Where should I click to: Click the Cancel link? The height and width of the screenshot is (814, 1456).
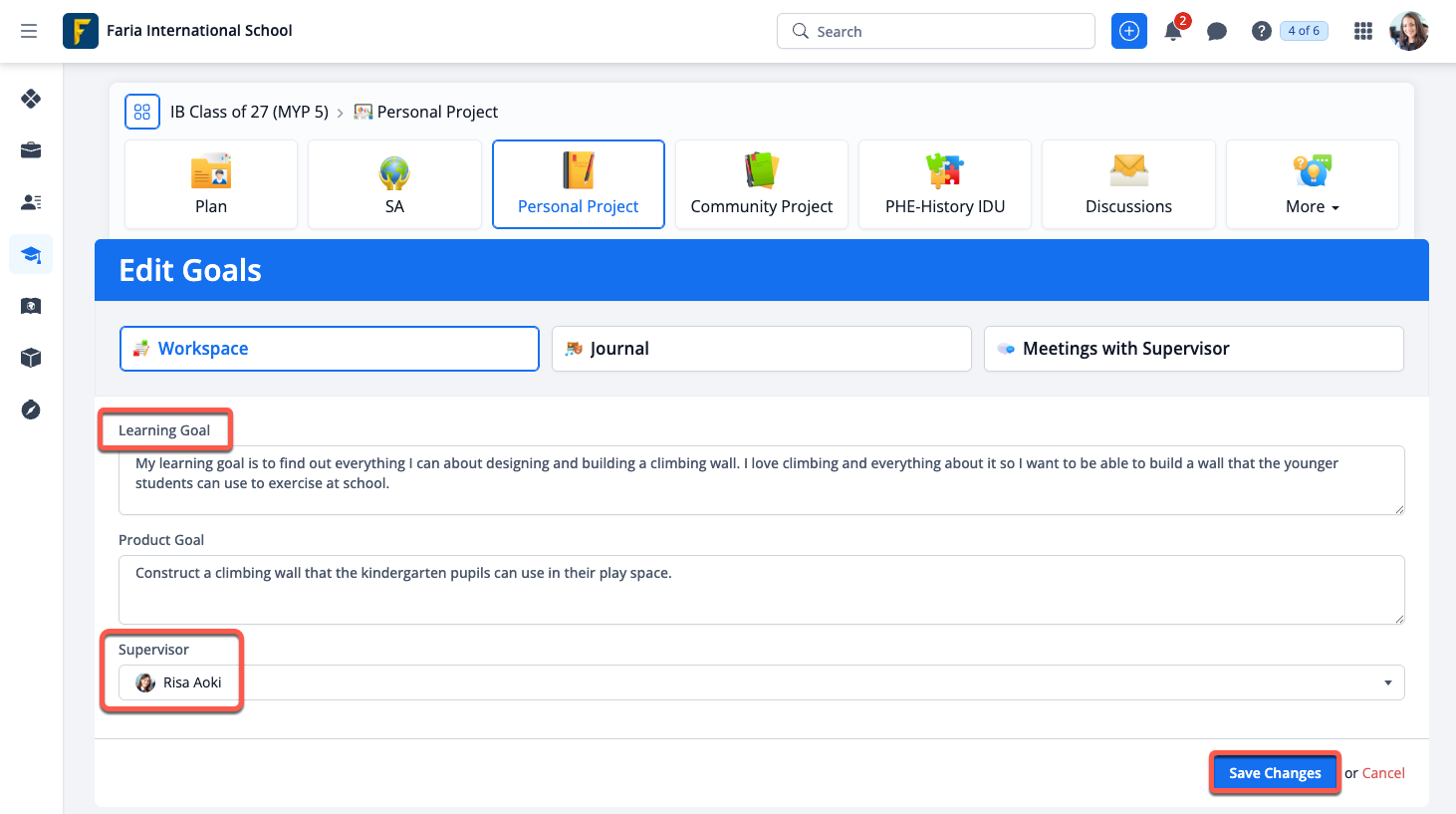pyautogui.click(x=1383, y=773)
